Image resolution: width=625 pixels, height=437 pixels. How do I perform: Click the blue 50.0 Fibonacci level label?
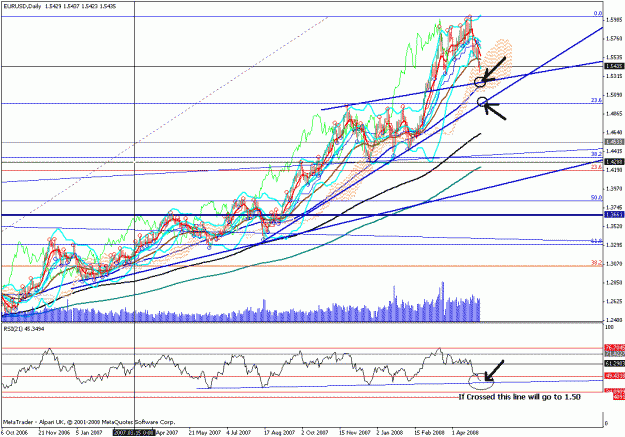click(x=597, y=198)
